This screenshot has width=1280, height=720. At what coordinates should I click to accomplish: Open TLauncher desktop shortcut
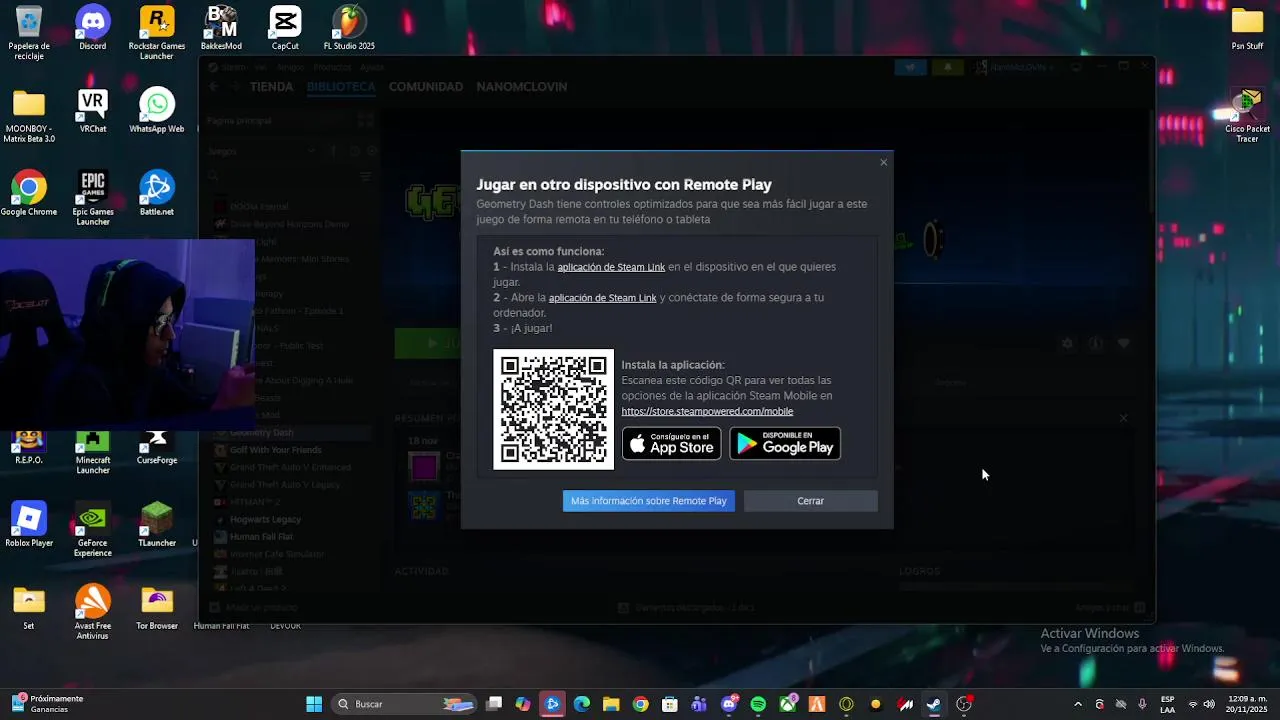(x=157, y=525)
